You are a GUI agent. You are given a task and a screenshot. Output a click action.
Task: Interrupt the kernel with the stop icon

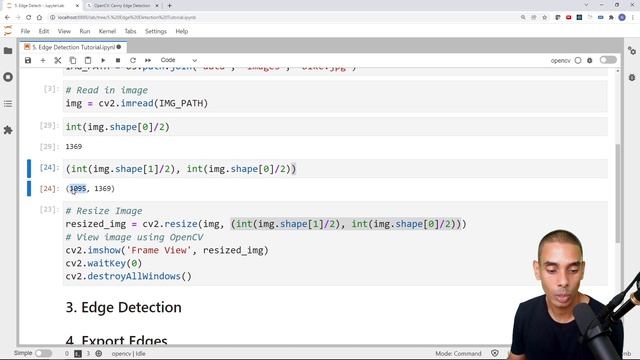(x=118, y=60)
